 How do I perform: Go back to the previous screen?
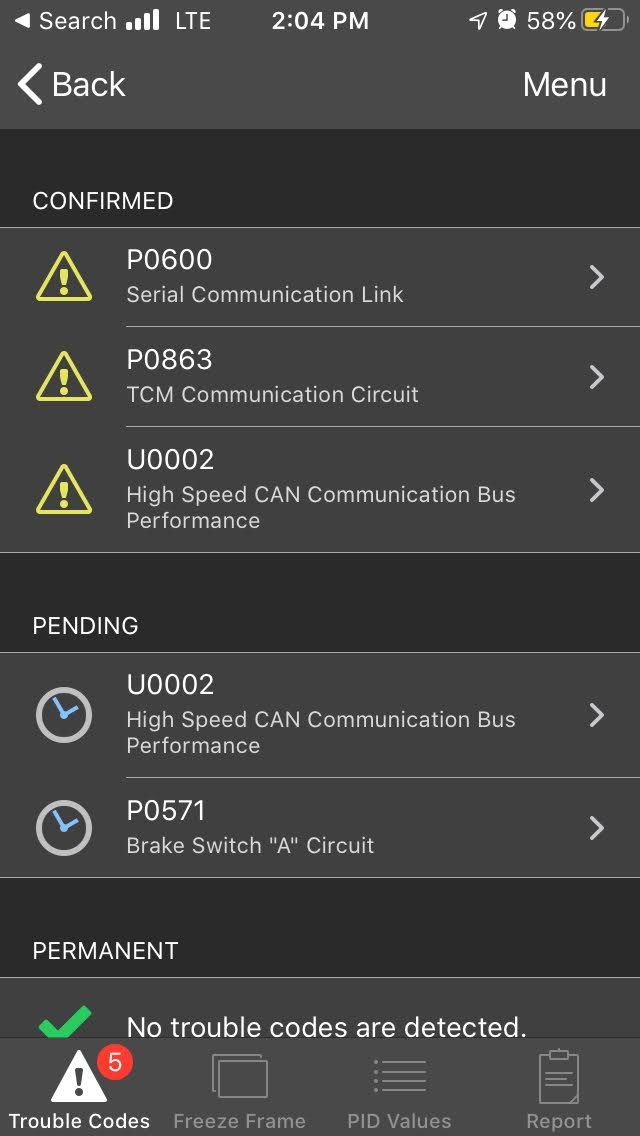click(72, 85)
